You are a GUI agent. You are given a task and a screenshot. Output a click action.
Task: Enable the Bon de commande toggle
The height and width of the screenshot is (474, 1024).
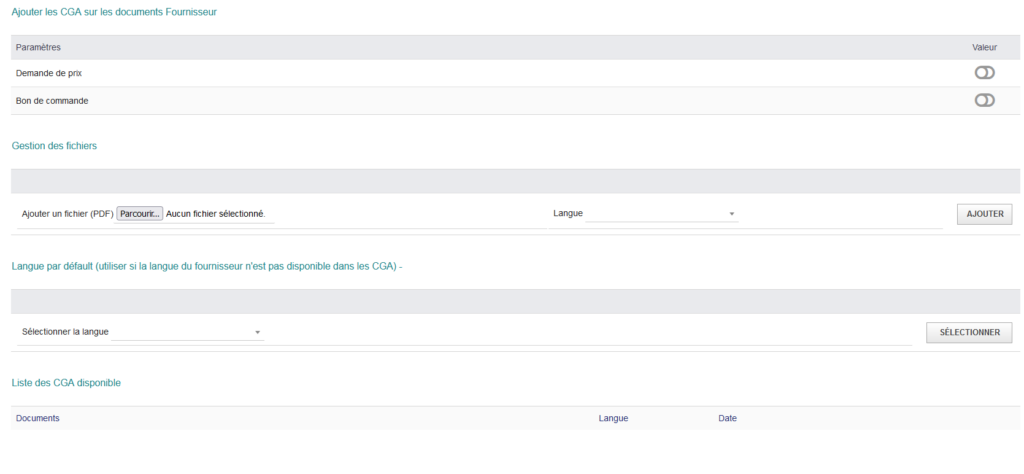coord(984,101)
